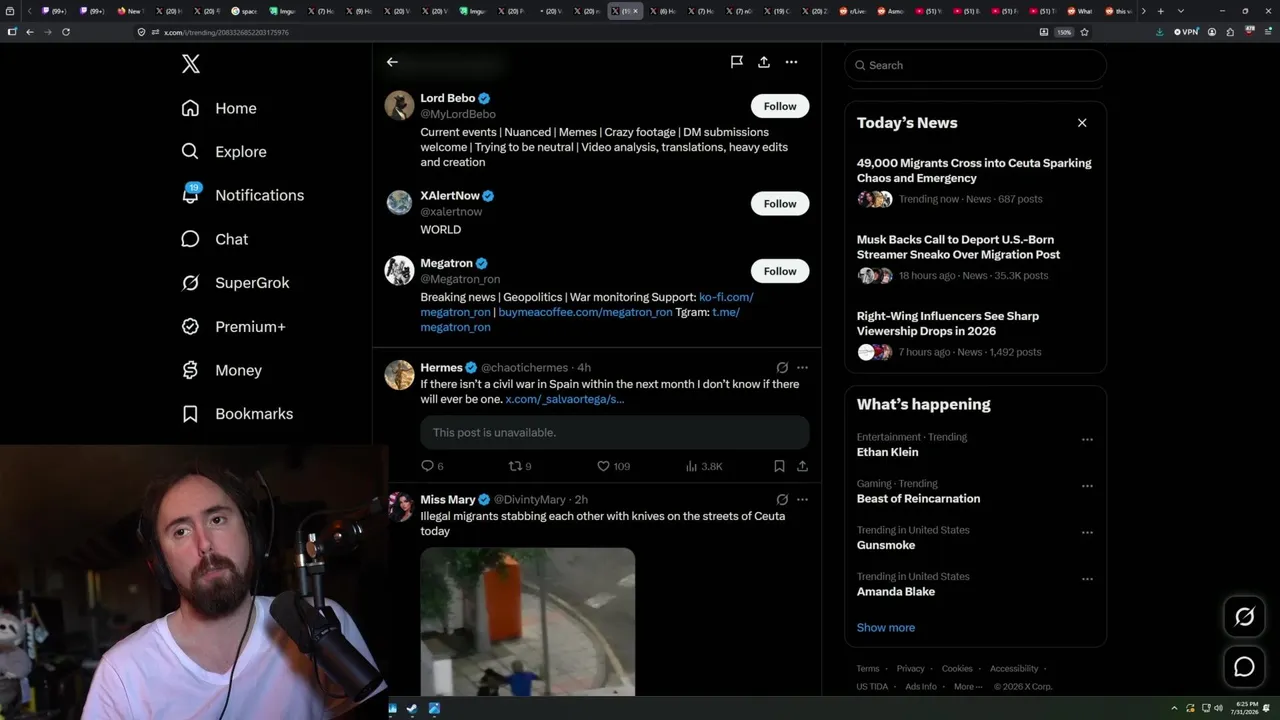Screen dimensions: 1280x720
Task: Repost the Hermes post
Action: (x=516, y=466)
